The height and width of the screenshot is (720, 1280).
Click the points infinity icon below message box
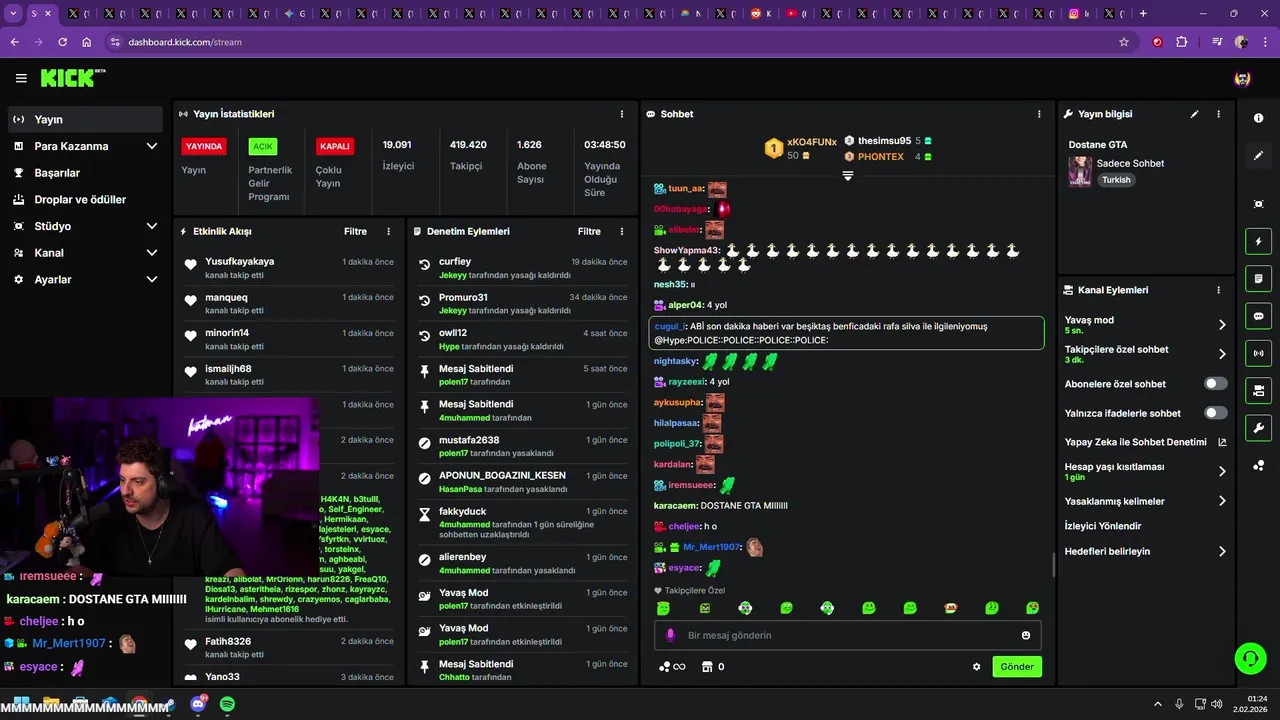pos(672,667)
